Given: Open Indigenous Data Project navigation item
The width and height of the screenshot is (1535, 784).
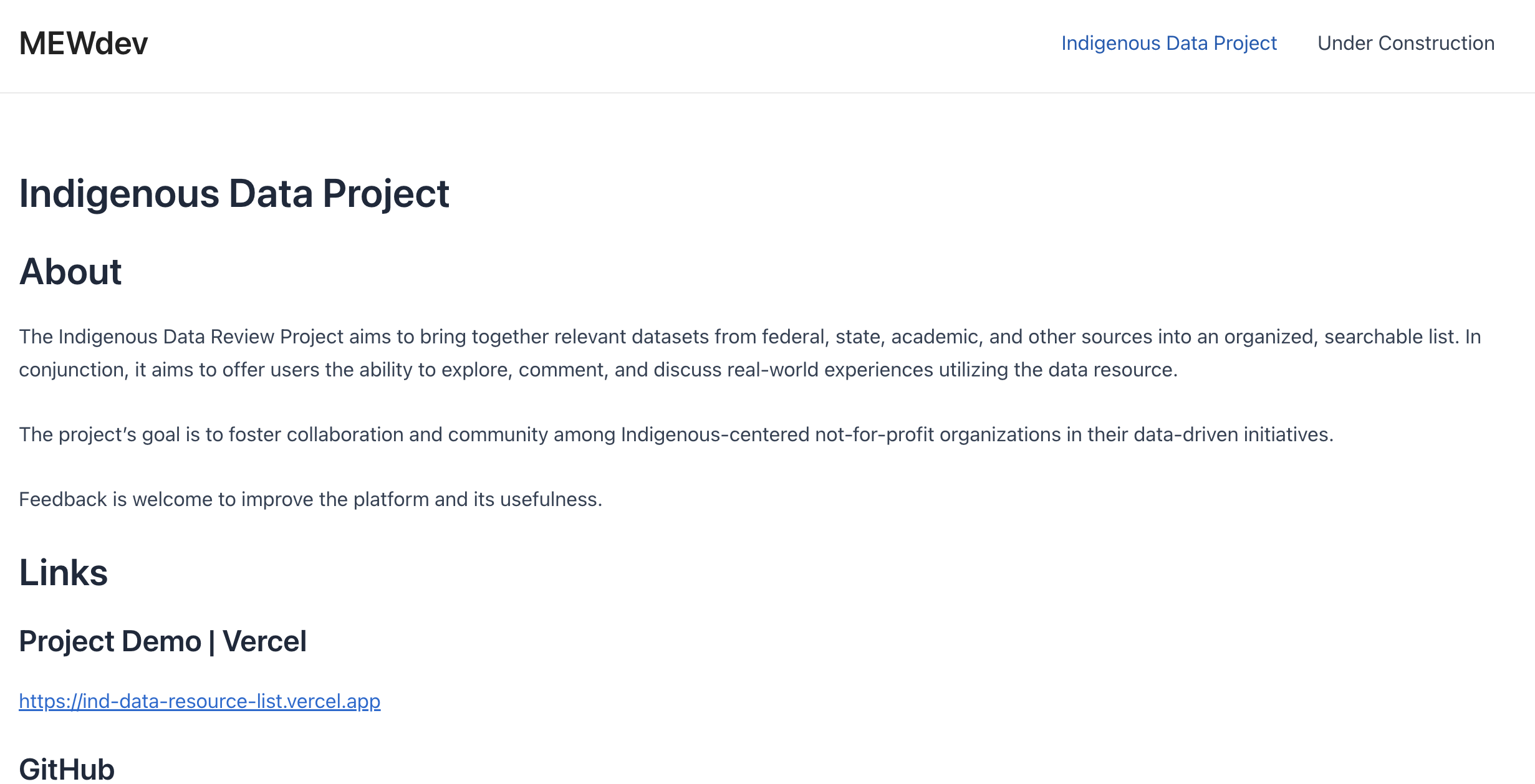Looking at the screenshot, I should pyautogui.click(x=1169, y=43).
